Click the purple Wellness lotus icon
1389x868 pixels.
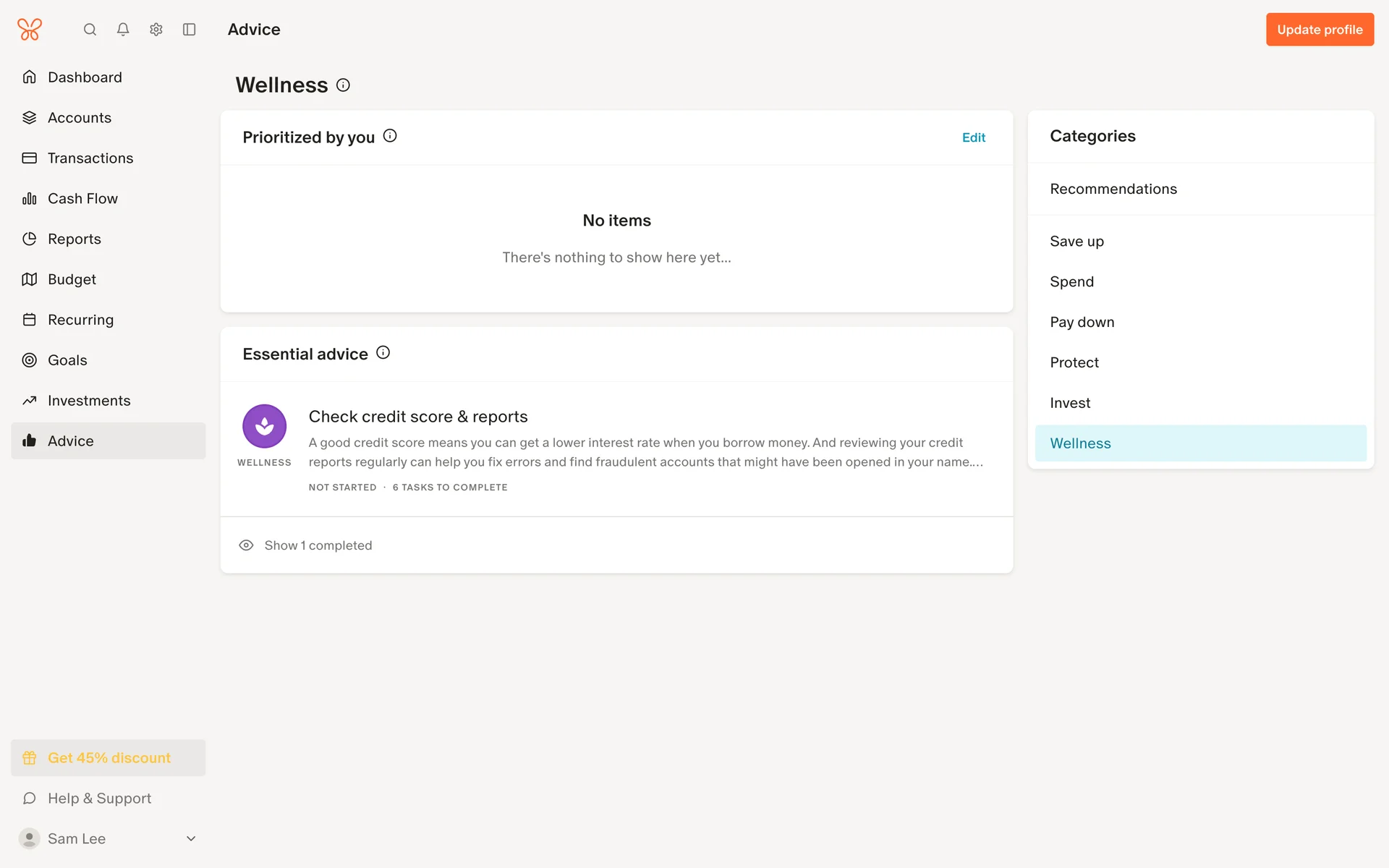[264, 426]
